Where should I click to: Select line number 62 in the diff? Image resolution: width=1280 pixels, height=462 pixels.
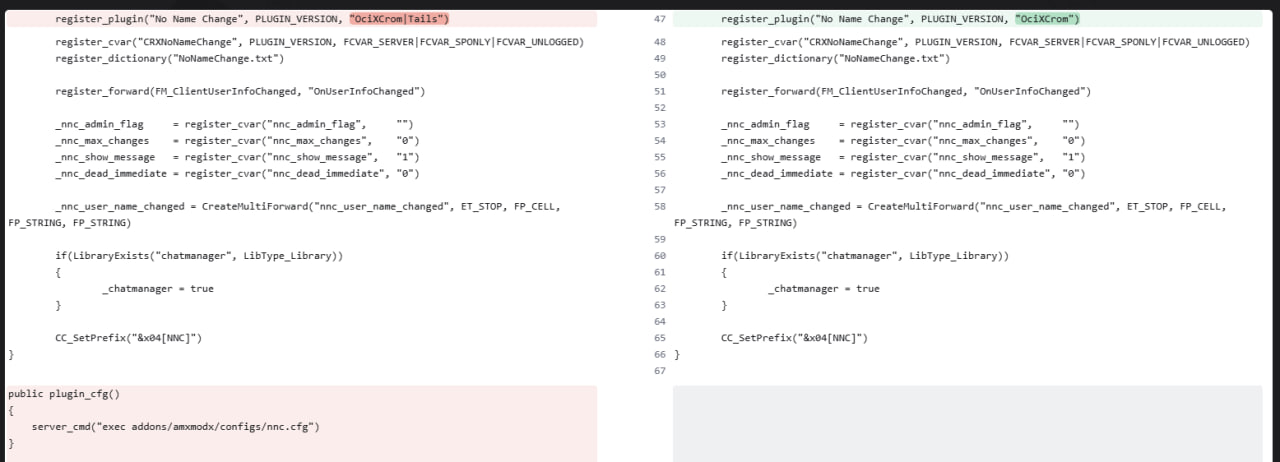[658, 289]
